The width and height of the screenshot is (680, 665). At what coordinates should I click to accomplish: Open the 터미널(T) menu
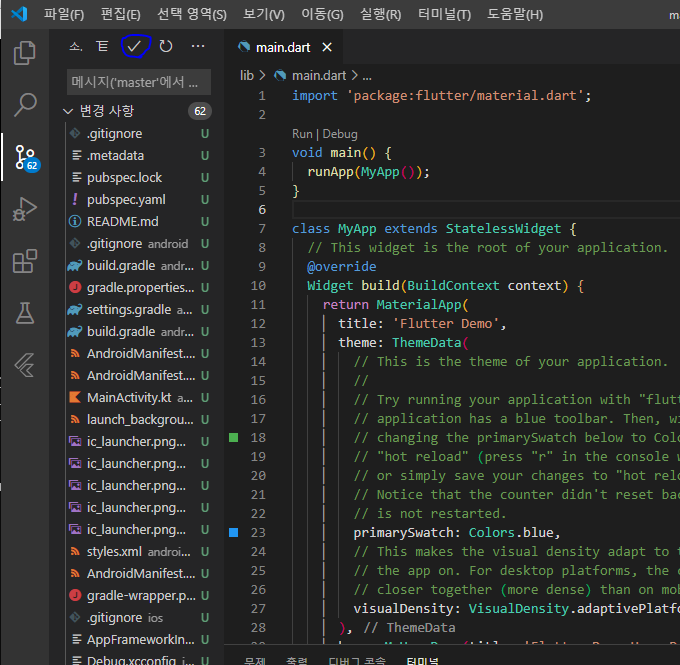(x=444, y=15)
